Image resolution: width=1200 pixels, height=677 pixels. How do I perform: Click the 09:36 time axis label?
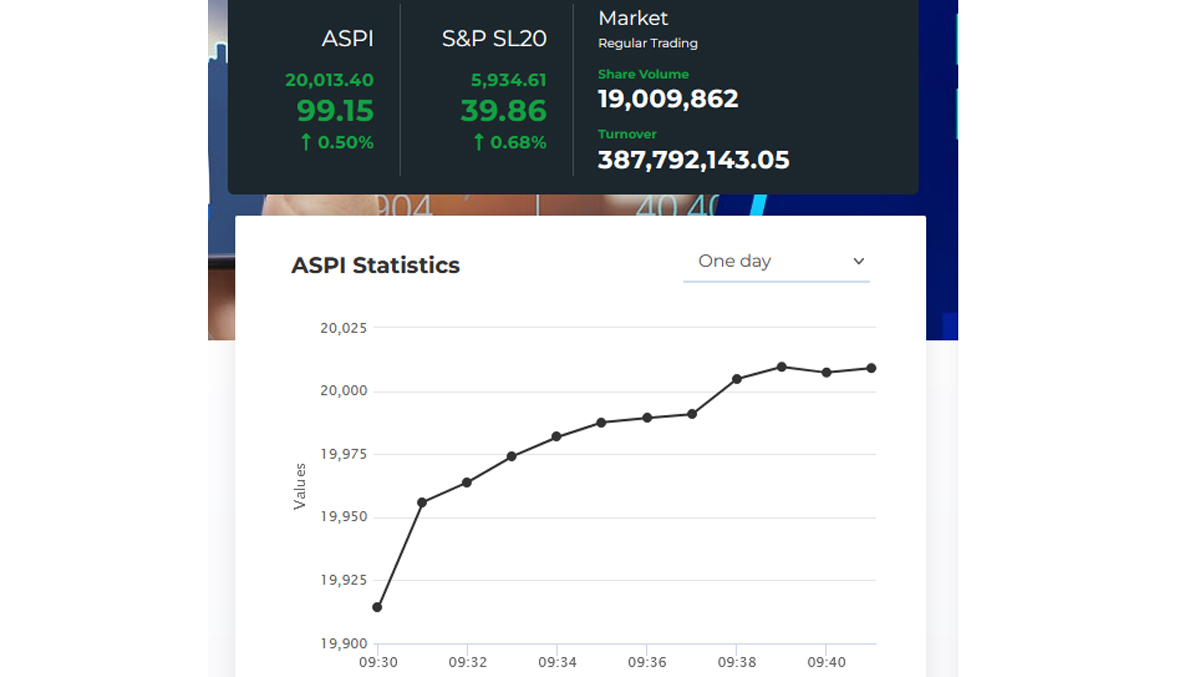coord(647,662)
